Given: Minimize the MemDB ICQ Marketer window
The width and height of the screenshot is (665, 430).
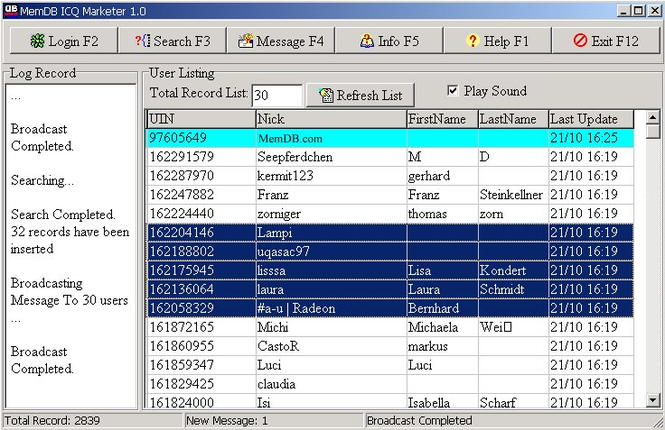Looking at the screenshot, I should click(623, 11).
